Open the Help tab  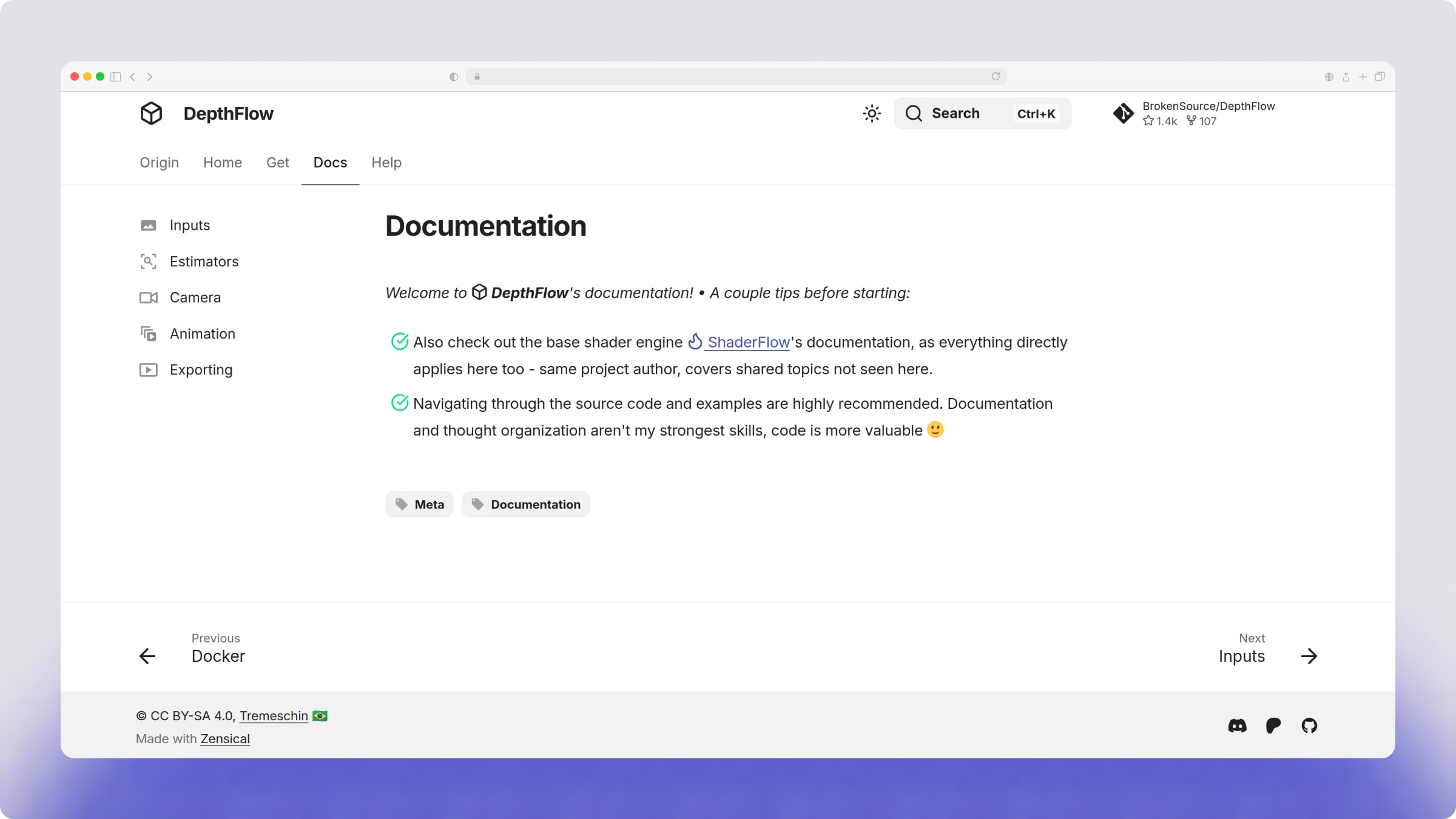tap(386, 163)
